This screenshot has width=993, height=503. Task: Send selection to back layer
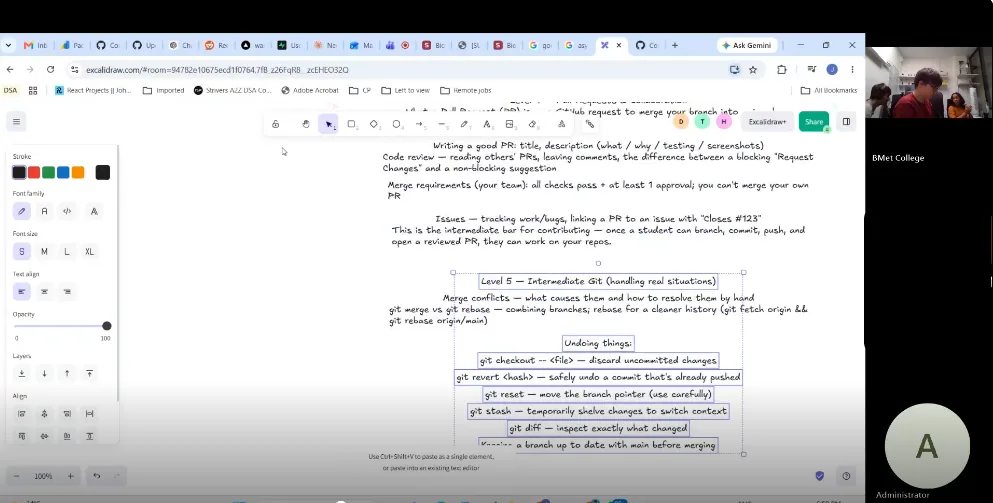click(22, 373)
